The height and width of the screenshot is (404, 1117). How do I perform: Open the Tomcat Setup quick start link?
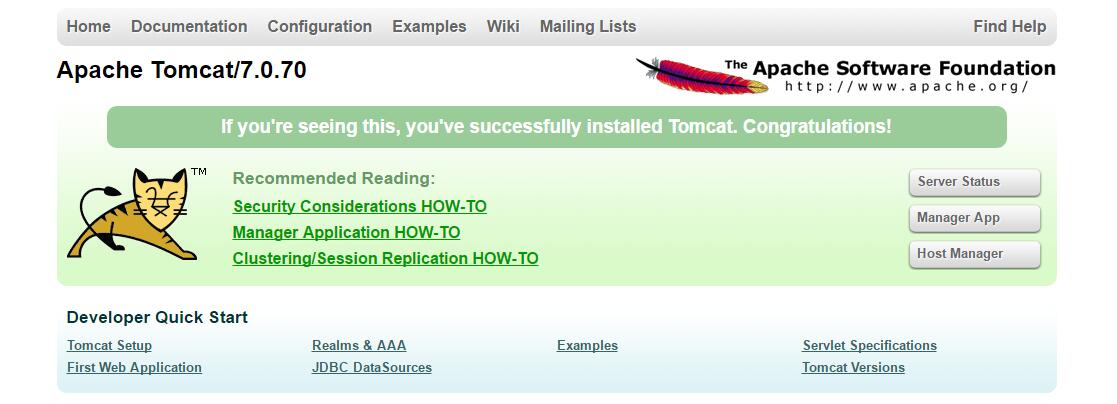[x=109, y=346]
